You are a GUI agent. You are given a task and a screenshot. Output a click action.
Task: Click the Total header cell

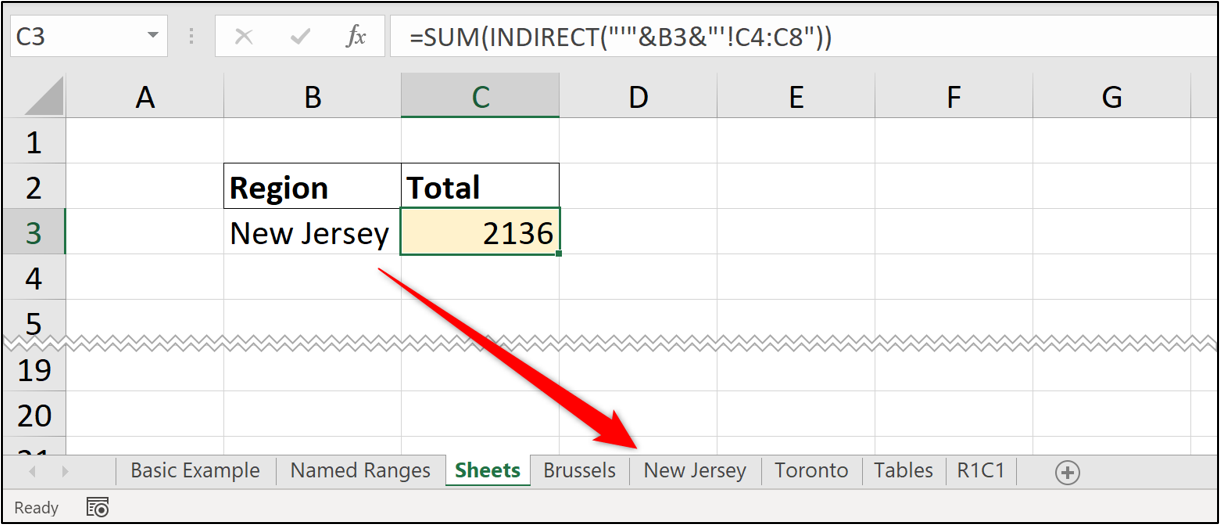[x=481, y=187]
